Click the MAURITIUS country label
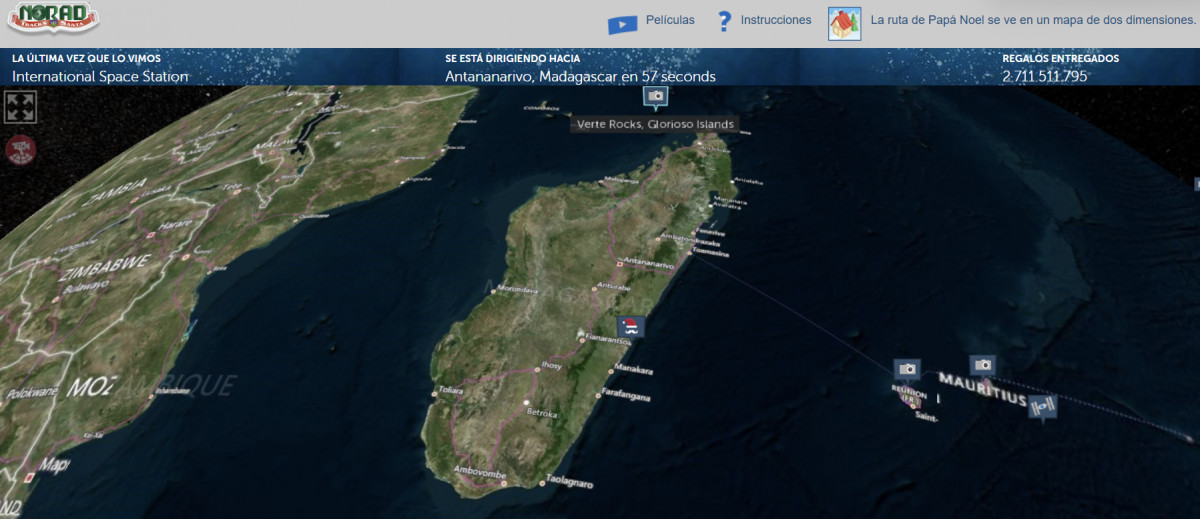 coord(982,389)
